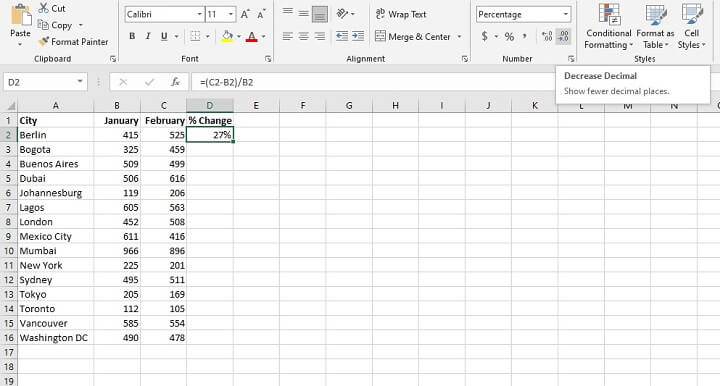Click the Orientation text rotation icon
The image size is (720, 386).
[342, 14]
